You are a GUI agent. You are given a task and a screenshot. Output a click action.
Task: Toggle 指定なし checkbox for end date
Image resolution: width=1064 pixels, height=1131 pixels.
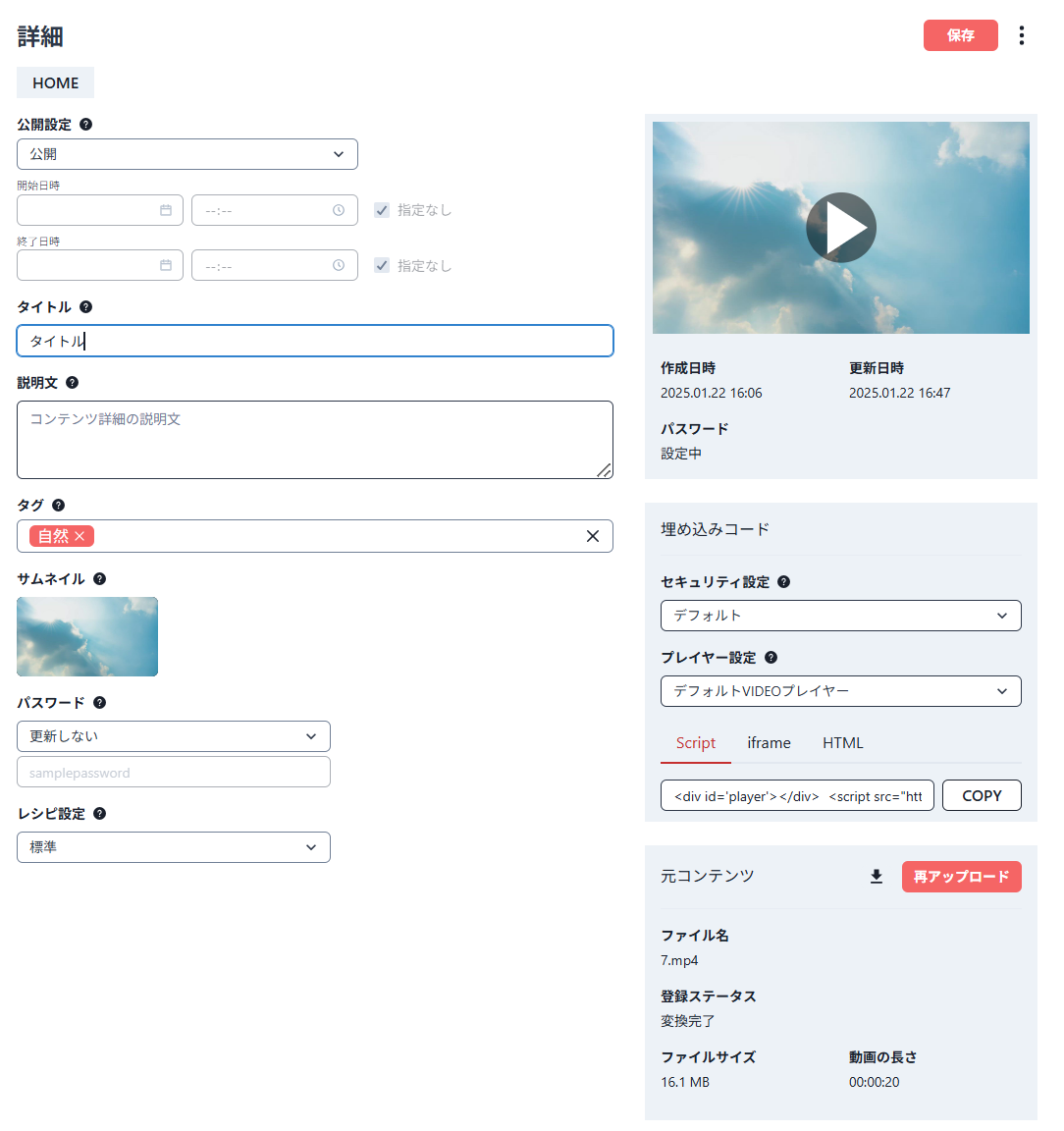tap(382, 266)
